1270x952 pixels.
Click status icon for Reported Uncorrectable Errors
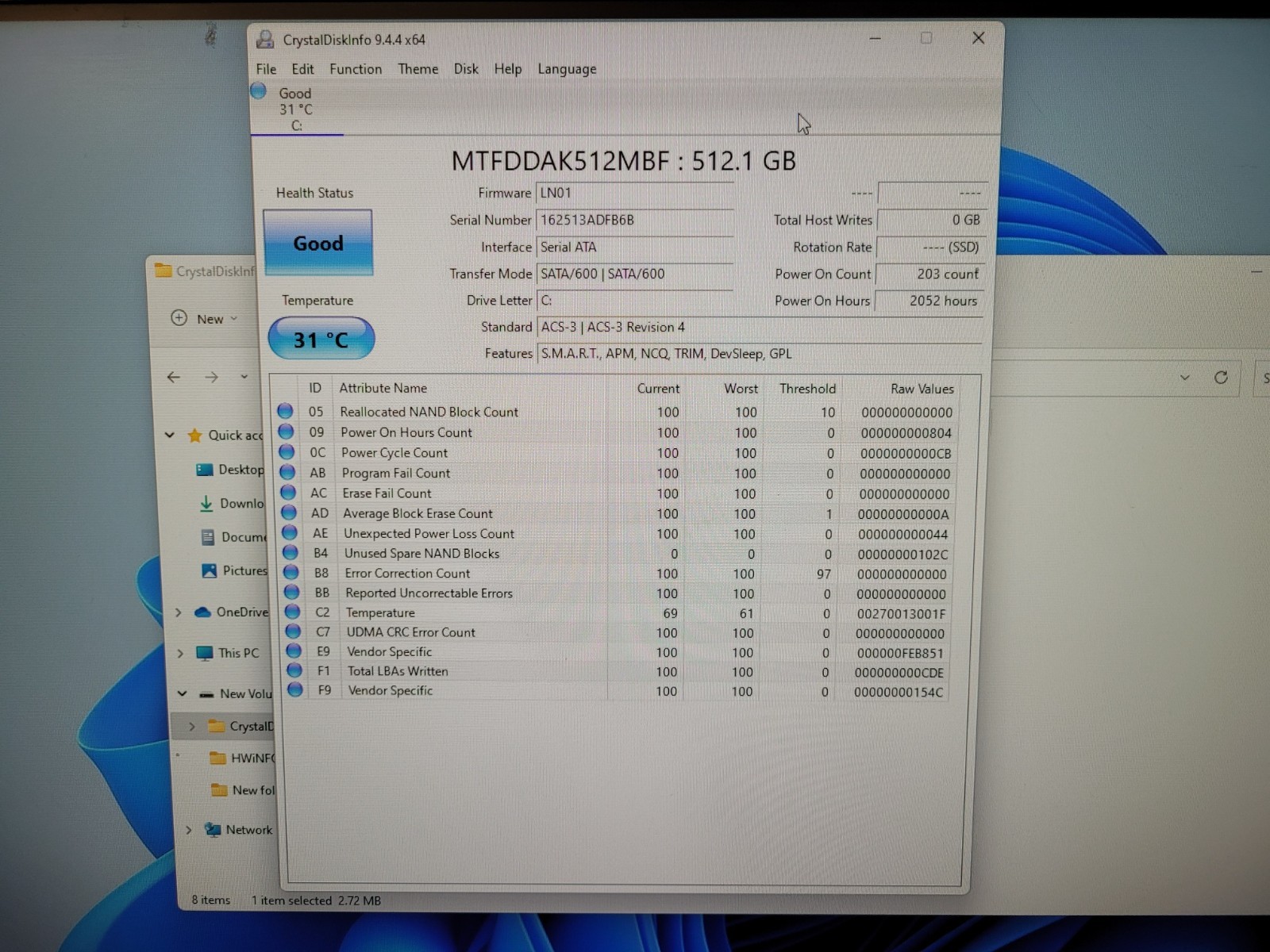[x=292, y=592]
